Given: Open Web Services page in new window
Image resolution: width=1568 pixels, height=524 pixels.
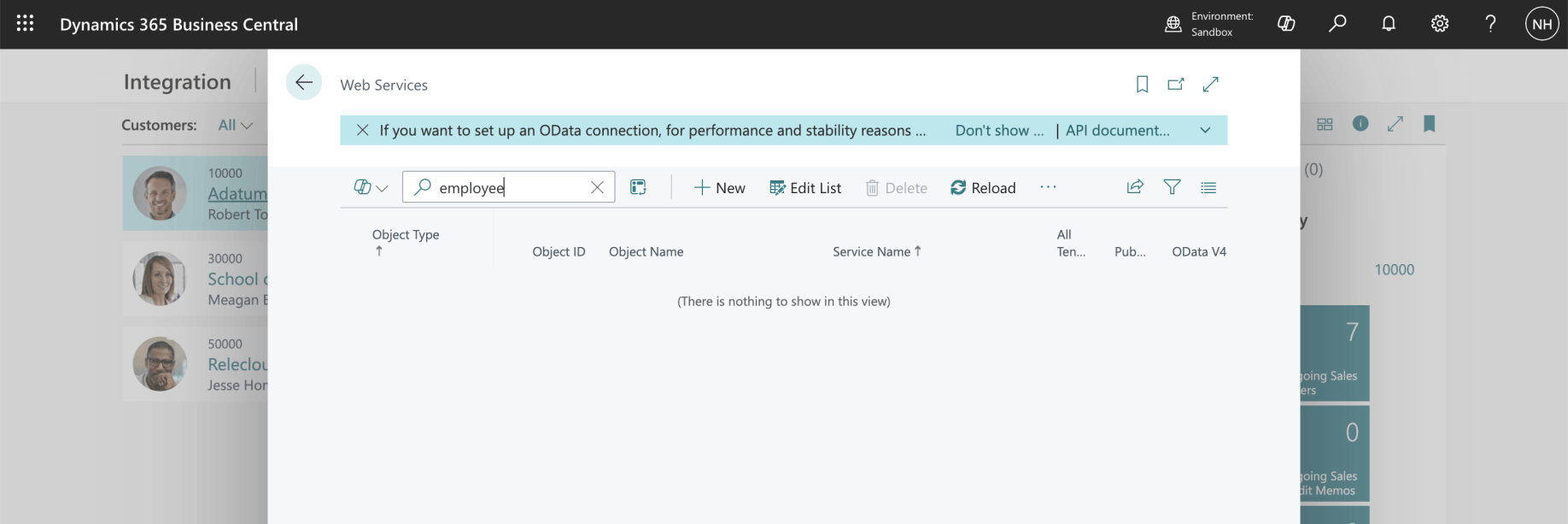Looking at the screenshot, I should click(x=1176, y=84).
